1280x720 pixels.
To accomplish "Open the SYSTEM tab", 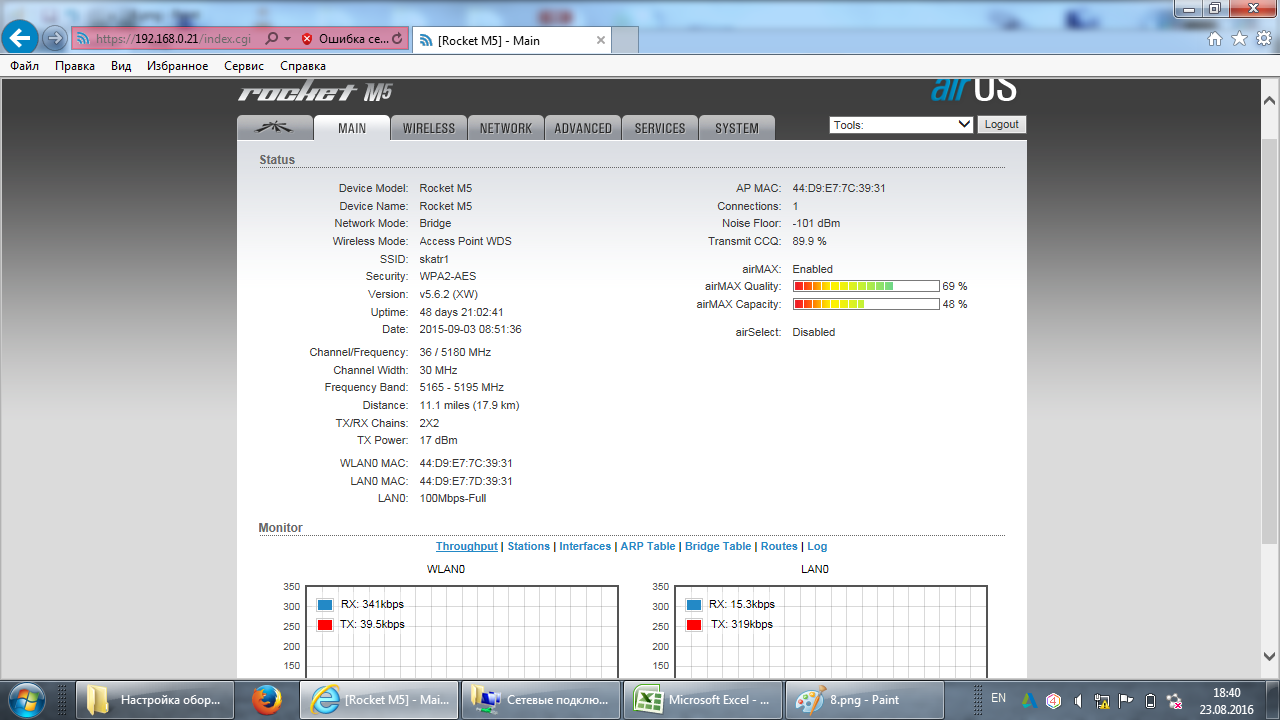I will click(737, 128).
